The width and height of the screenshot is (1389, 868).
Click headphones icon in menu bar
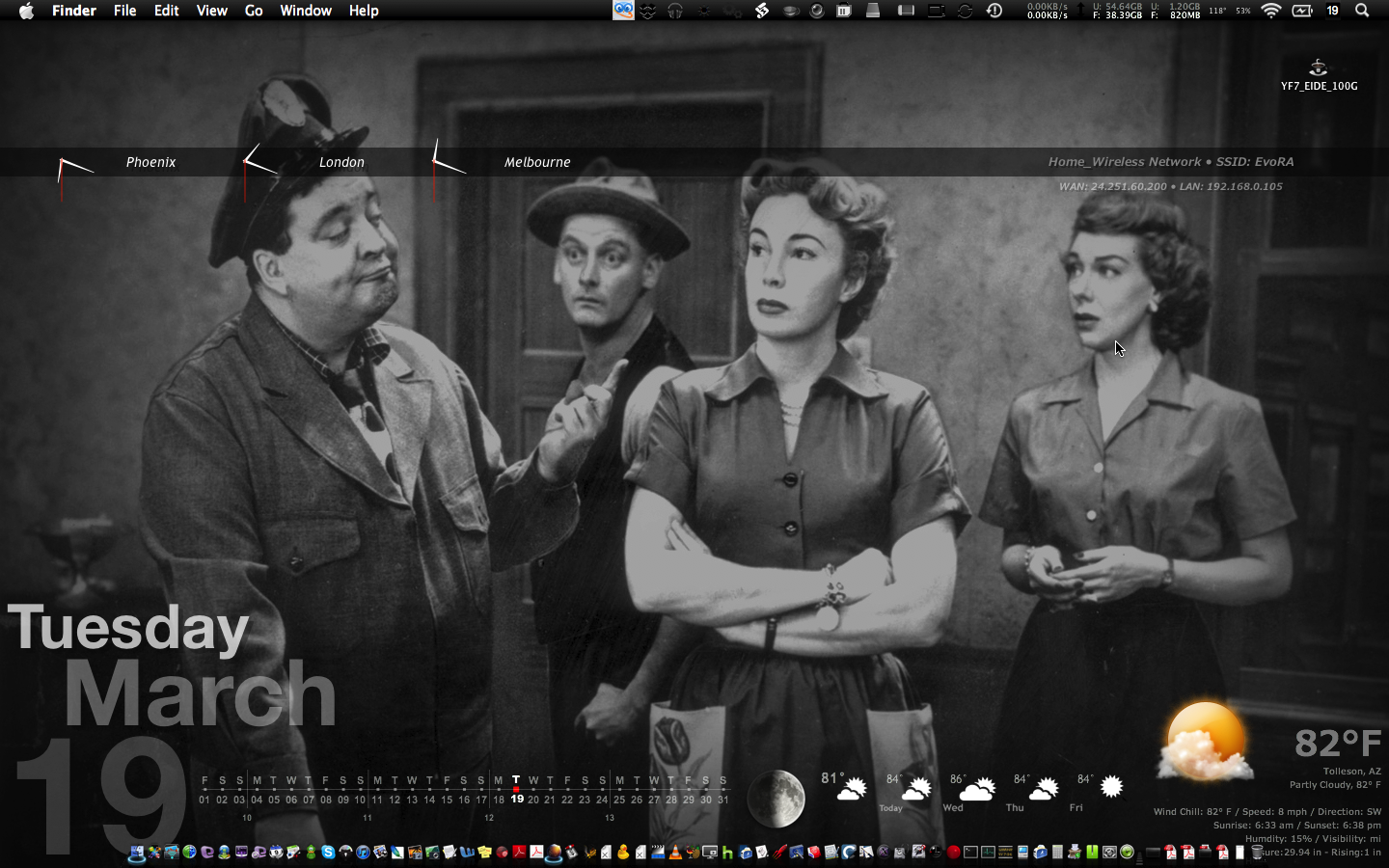click(x=675, y=11)
